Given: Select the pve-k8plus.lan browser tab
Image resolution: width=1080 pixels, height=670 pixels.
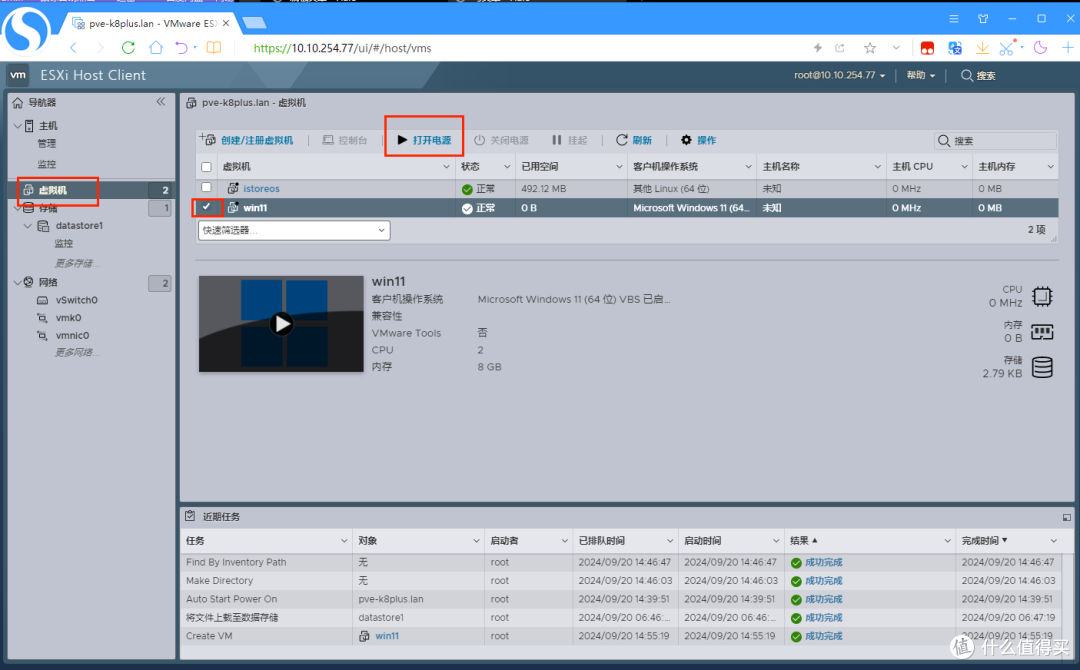Looking at the screenshot, I should [x=152, y=23].
